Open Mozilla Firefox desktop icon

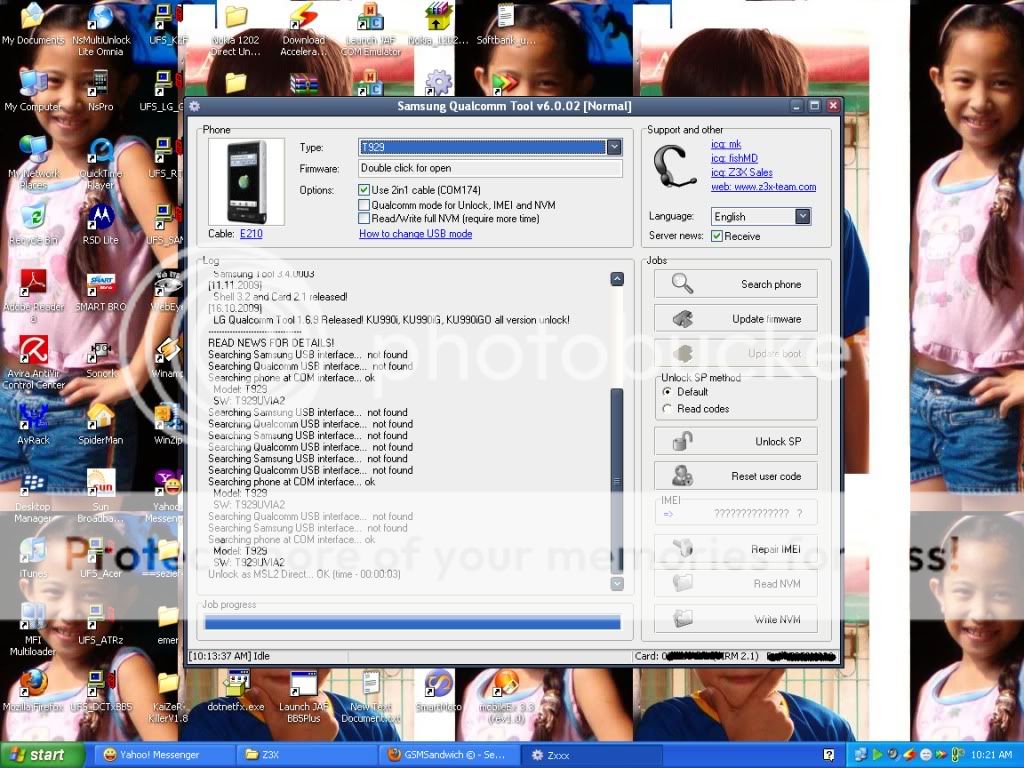pyautogui.click(x=33, y=692)
